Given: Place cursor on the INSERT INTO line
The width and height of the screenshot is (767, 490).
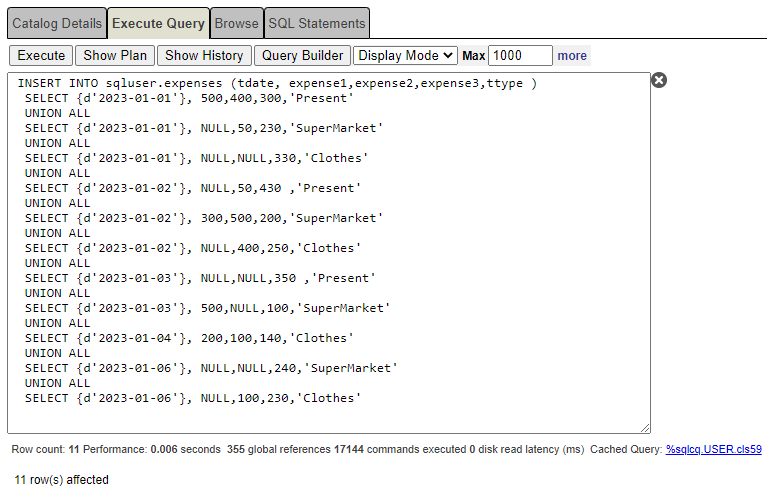Looking at the screenshot, I should coord(276,83).
